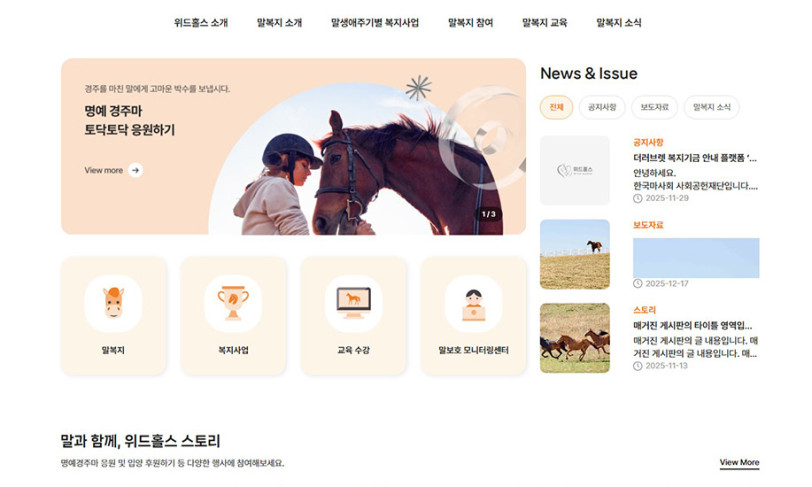Open the 말복지 교육 menu
Screen dimensions: 812x487
544,23
